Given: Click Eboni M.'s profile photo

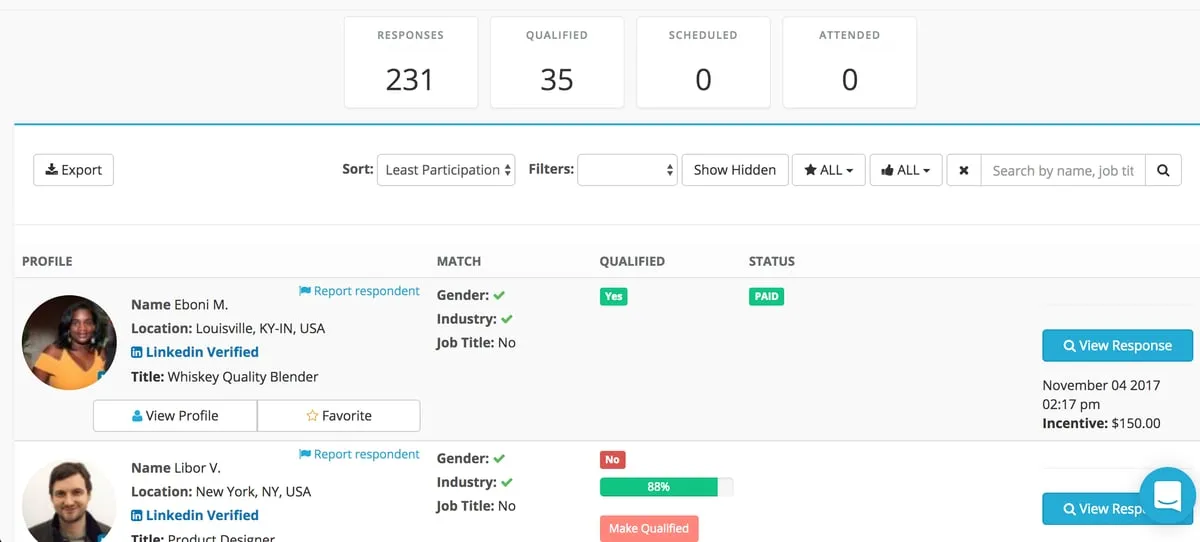Looking at the screenshot, I should (69, 342).
